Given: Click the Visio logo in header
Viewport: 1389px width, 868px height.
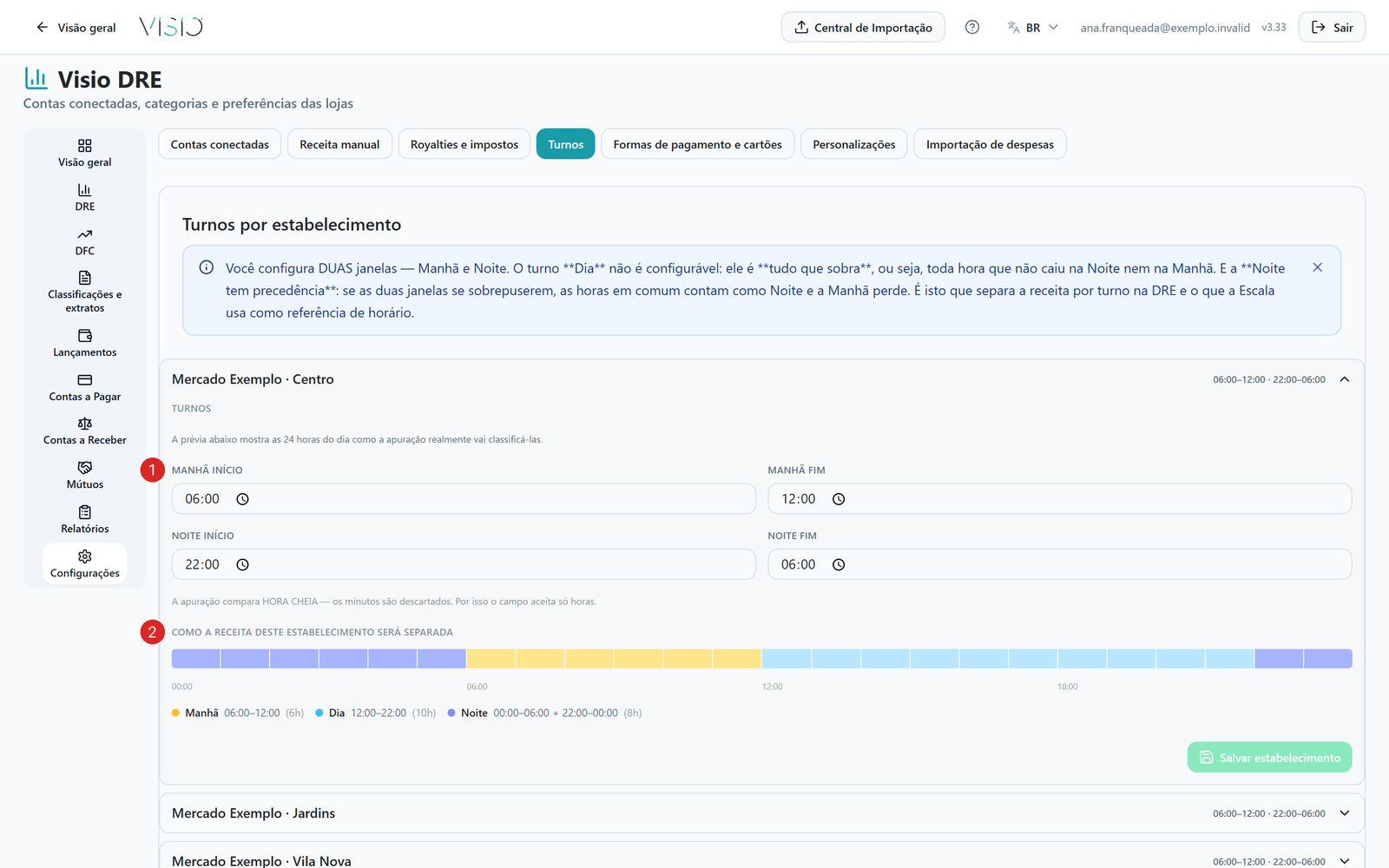Looking at the screenshot, I should click(171, 27).
